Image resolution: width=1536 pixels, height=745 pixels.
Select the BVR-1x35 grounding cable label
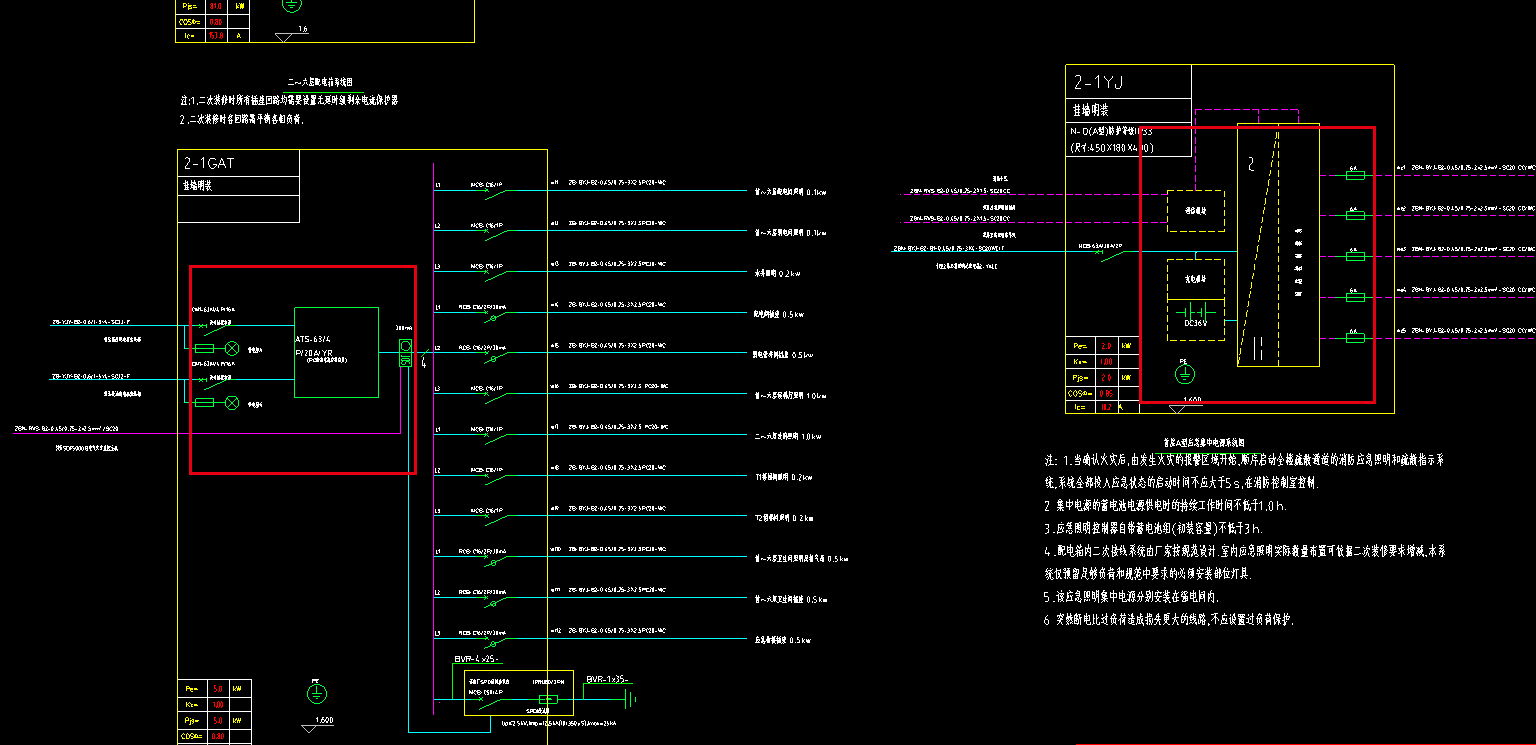click(607, 679)
